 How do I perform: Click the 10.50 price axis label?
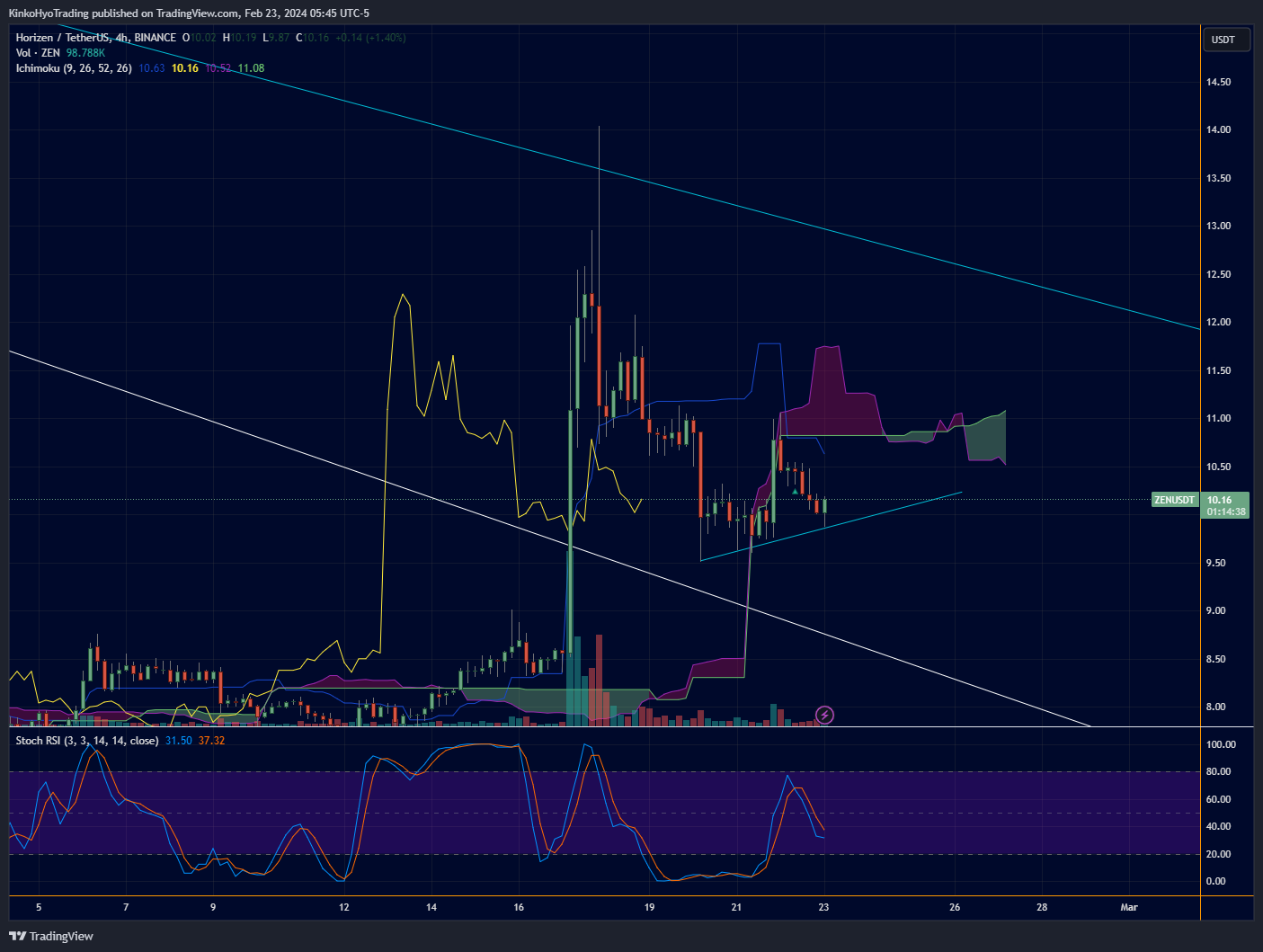1219,467
